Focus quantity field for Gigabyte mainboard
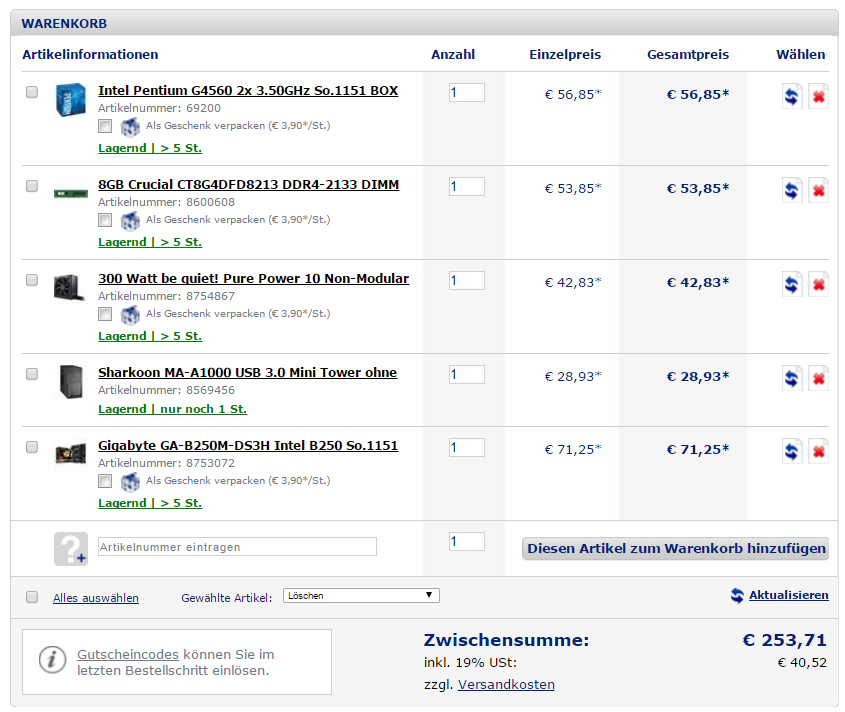Viewport: 845px width, 712px height. tap(467, 447)
